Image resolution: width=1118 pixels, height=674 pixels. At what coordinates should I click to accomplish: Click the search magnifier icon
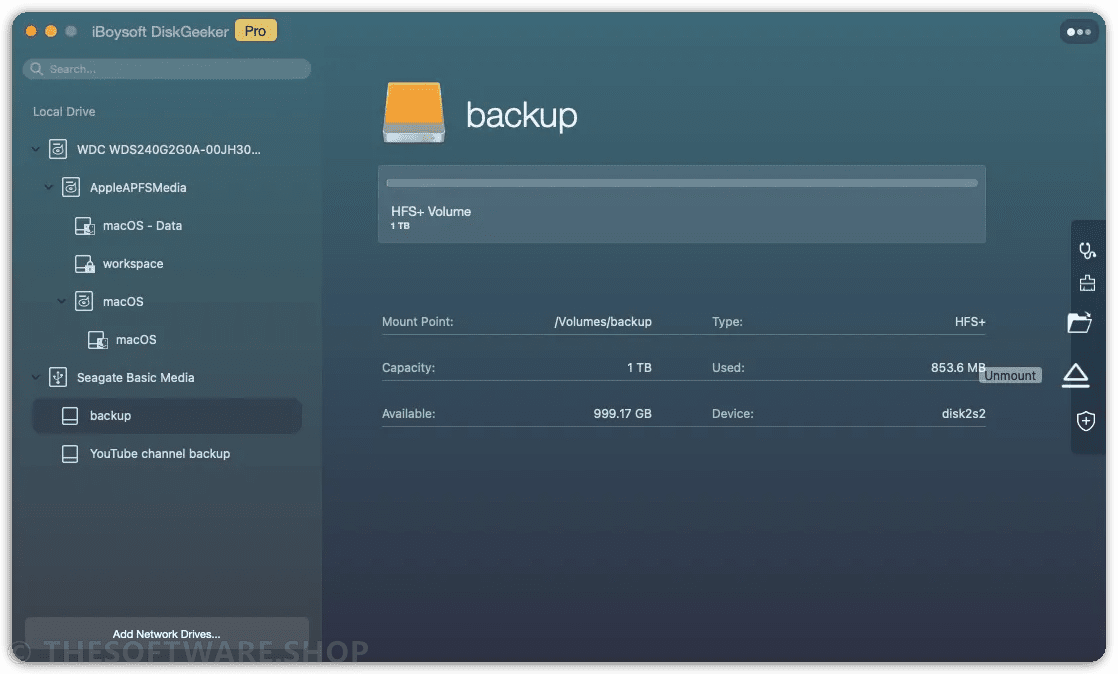click(x=37, y=68)
